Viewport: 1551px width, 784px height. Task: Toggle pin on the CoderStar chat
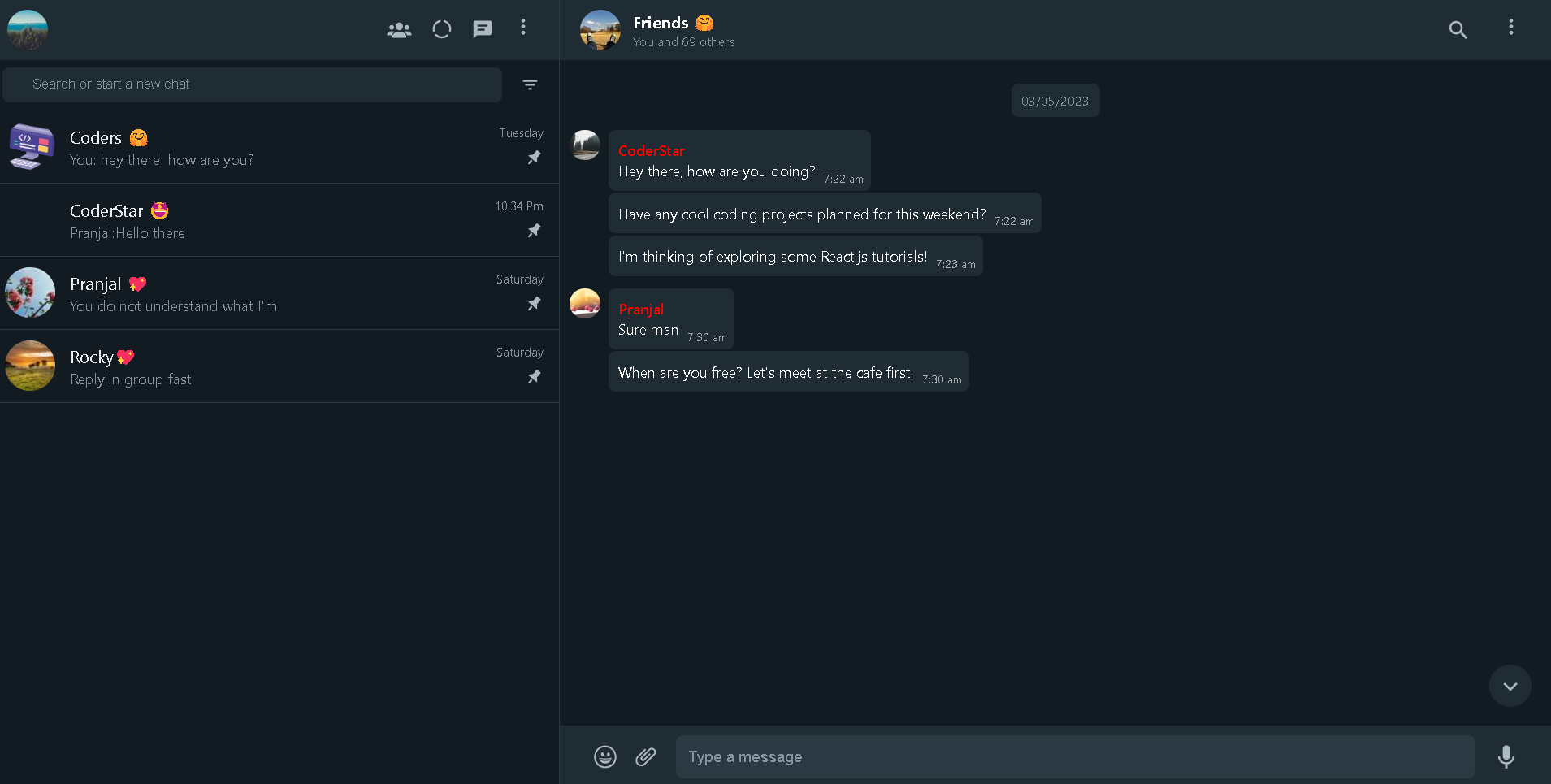point(534,231)
